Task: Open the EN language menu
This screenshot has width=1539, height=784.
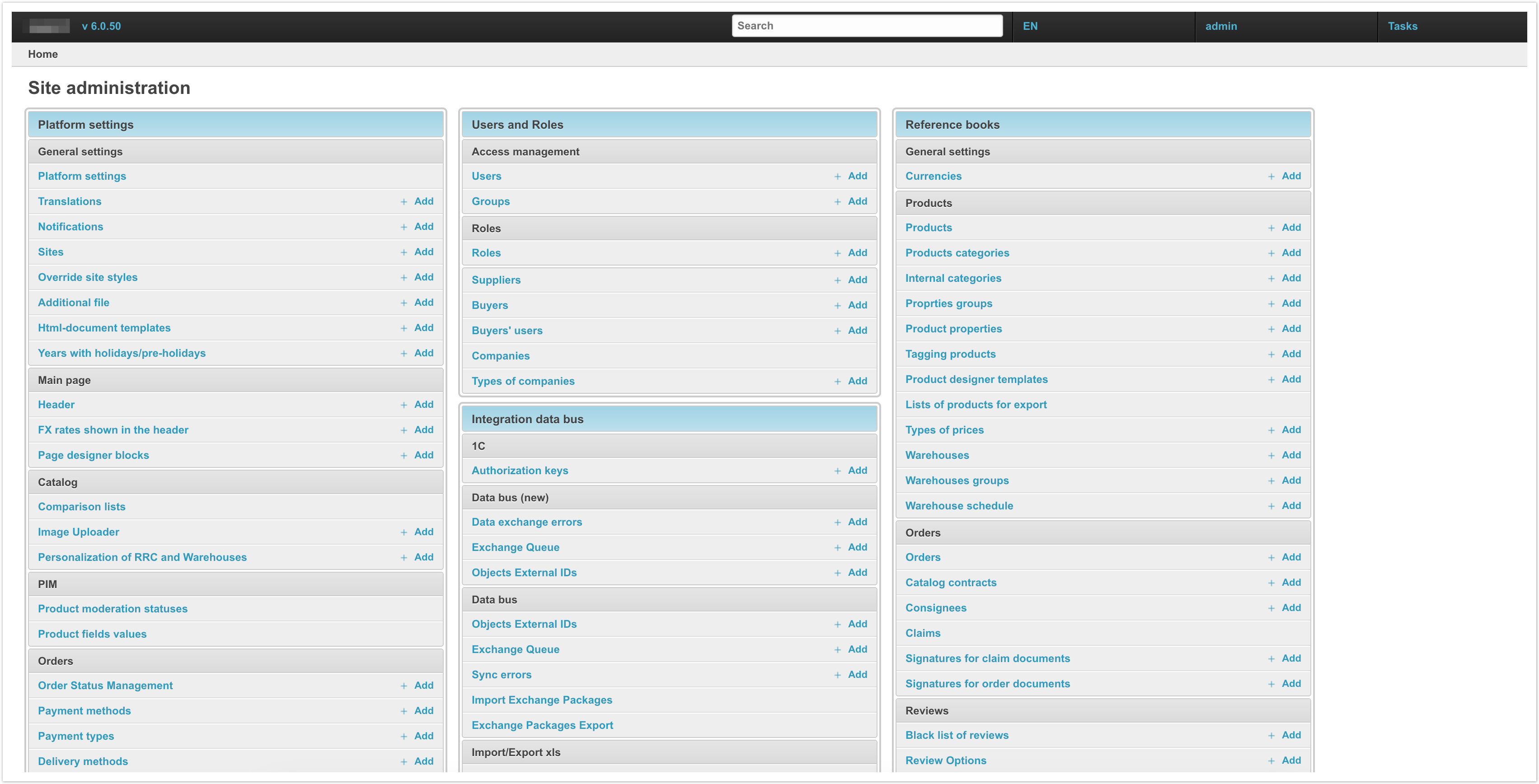Action: point(1030,26)
